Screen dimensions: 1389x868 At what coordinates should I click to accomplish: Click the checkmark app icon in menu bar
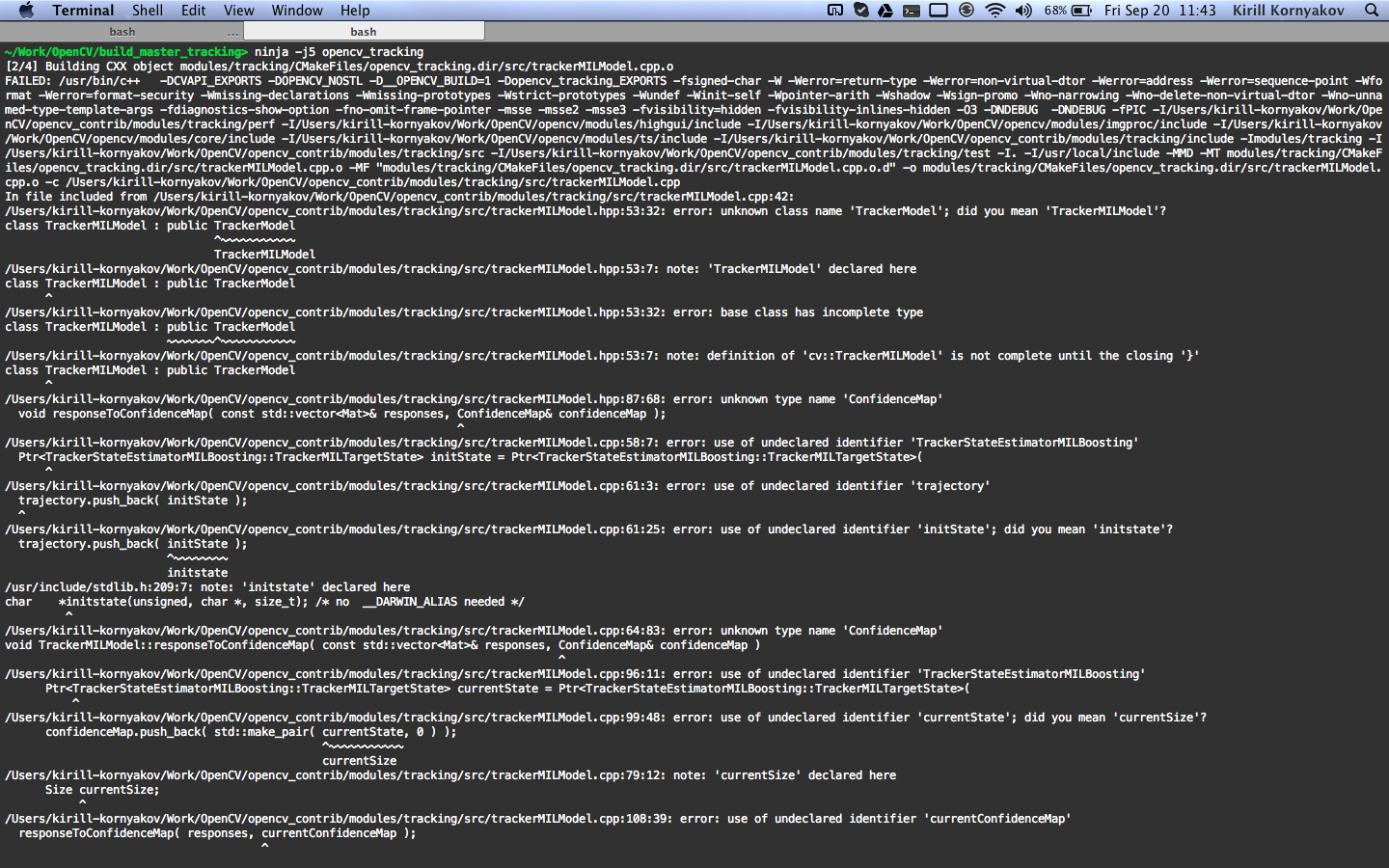[860, 10]
